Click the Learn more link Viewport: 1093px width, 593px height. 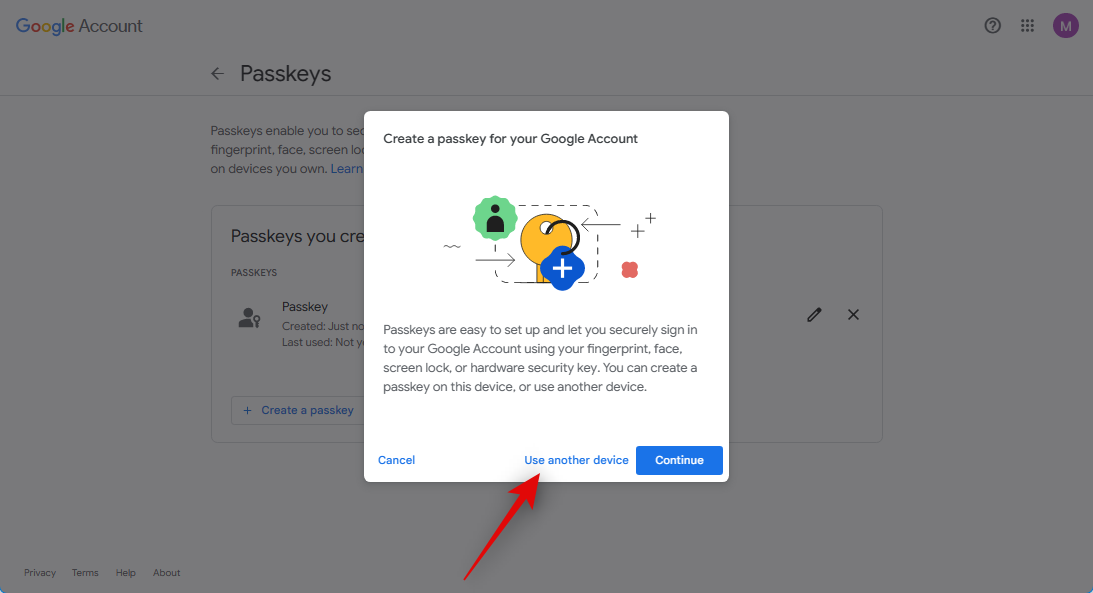click(x=346, y=169)
